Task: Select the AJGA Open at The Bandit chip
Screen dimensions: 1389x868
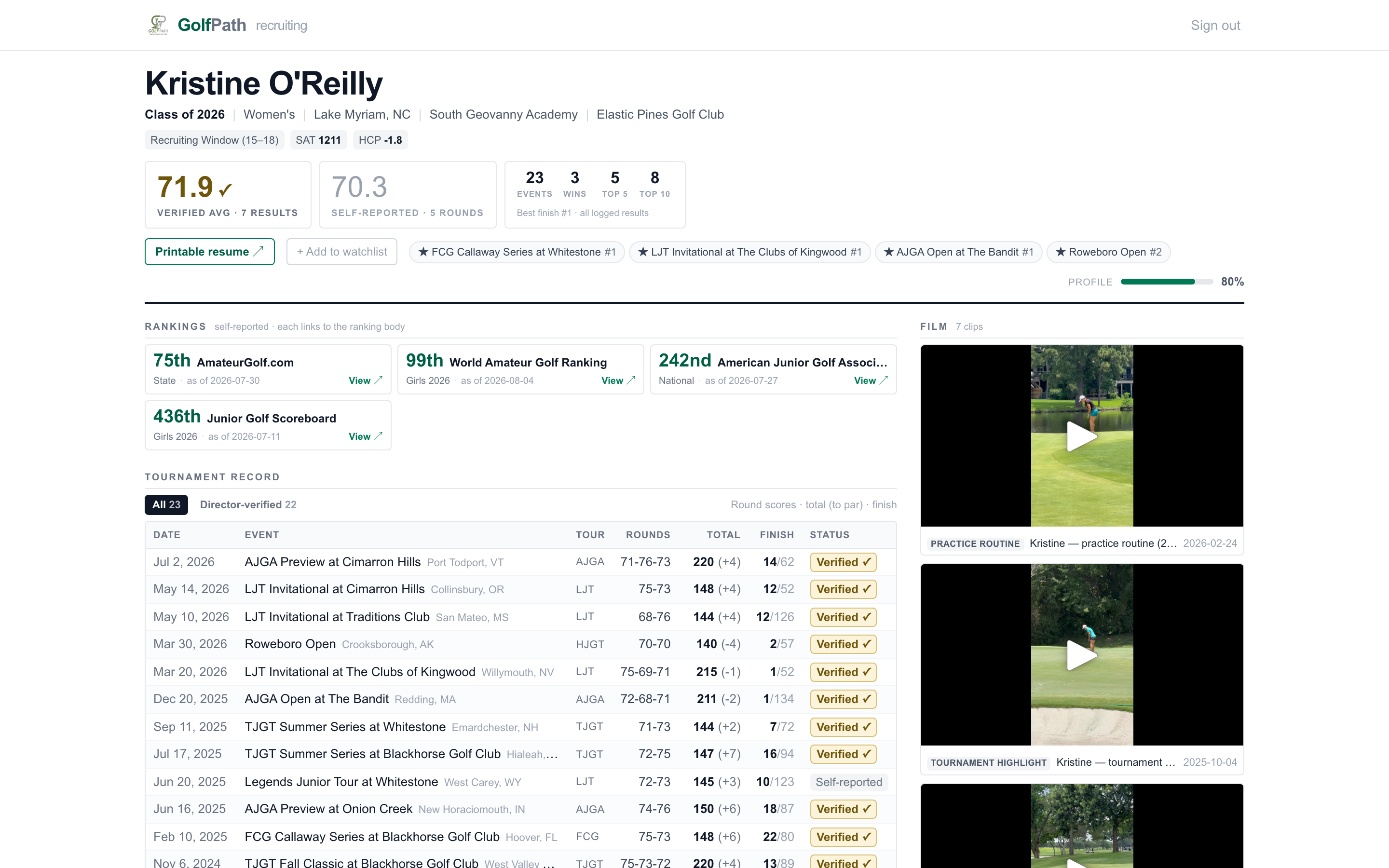Action: click(x=958, y=252)
